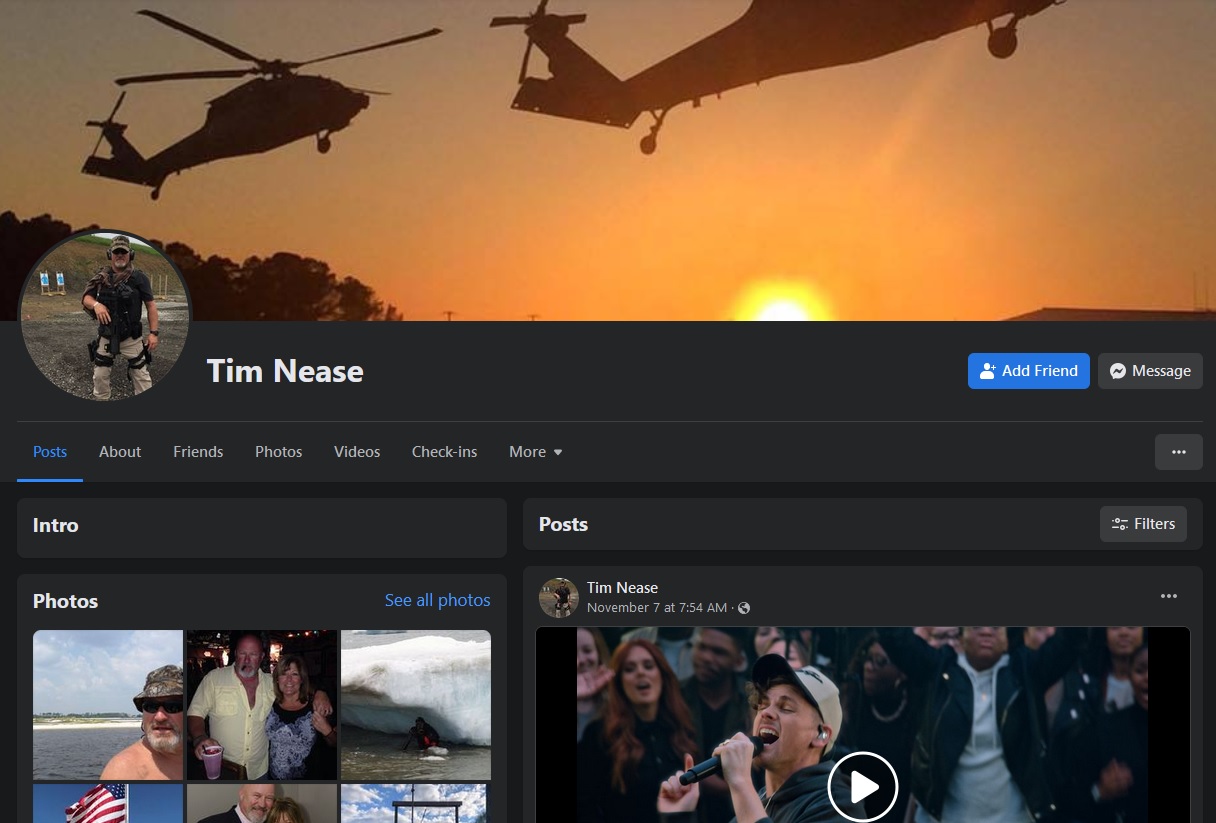Switch to the Friends tab

(x=198, y=452)
